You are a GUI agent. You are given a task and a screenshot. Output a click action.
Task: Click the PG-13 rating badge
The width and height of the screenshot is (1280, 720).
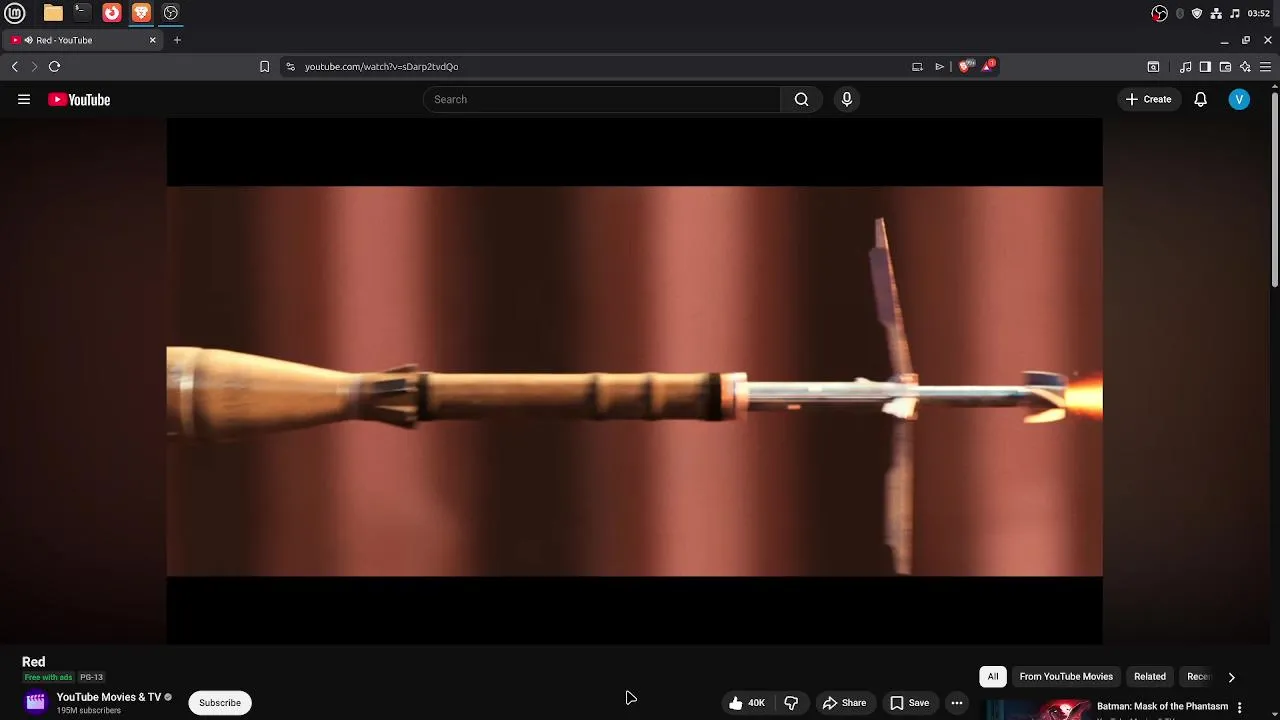[91, 678]
